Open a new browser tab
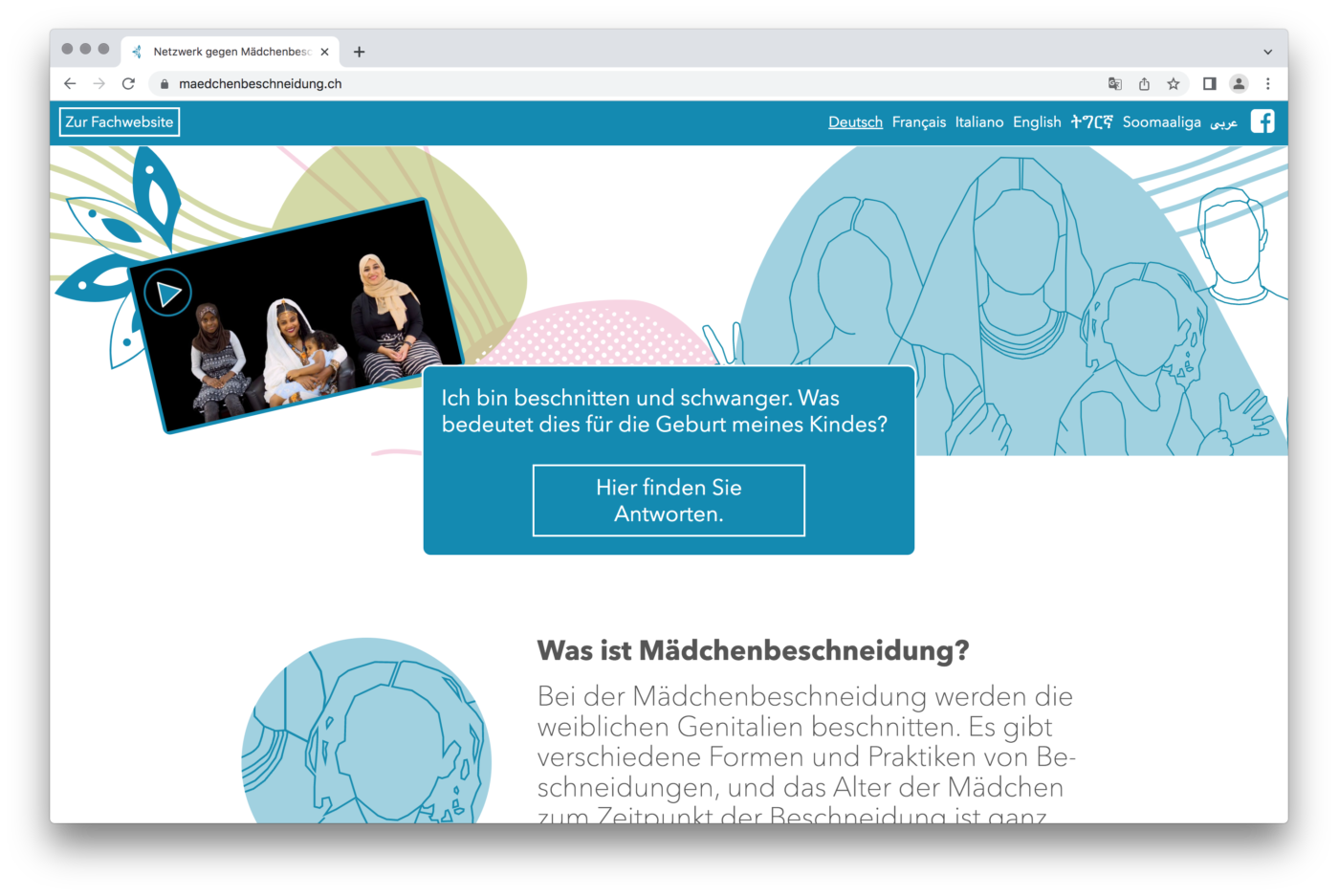Viewport: 1339px width, 896px height. pyautogui.click(x=359, y=52)
